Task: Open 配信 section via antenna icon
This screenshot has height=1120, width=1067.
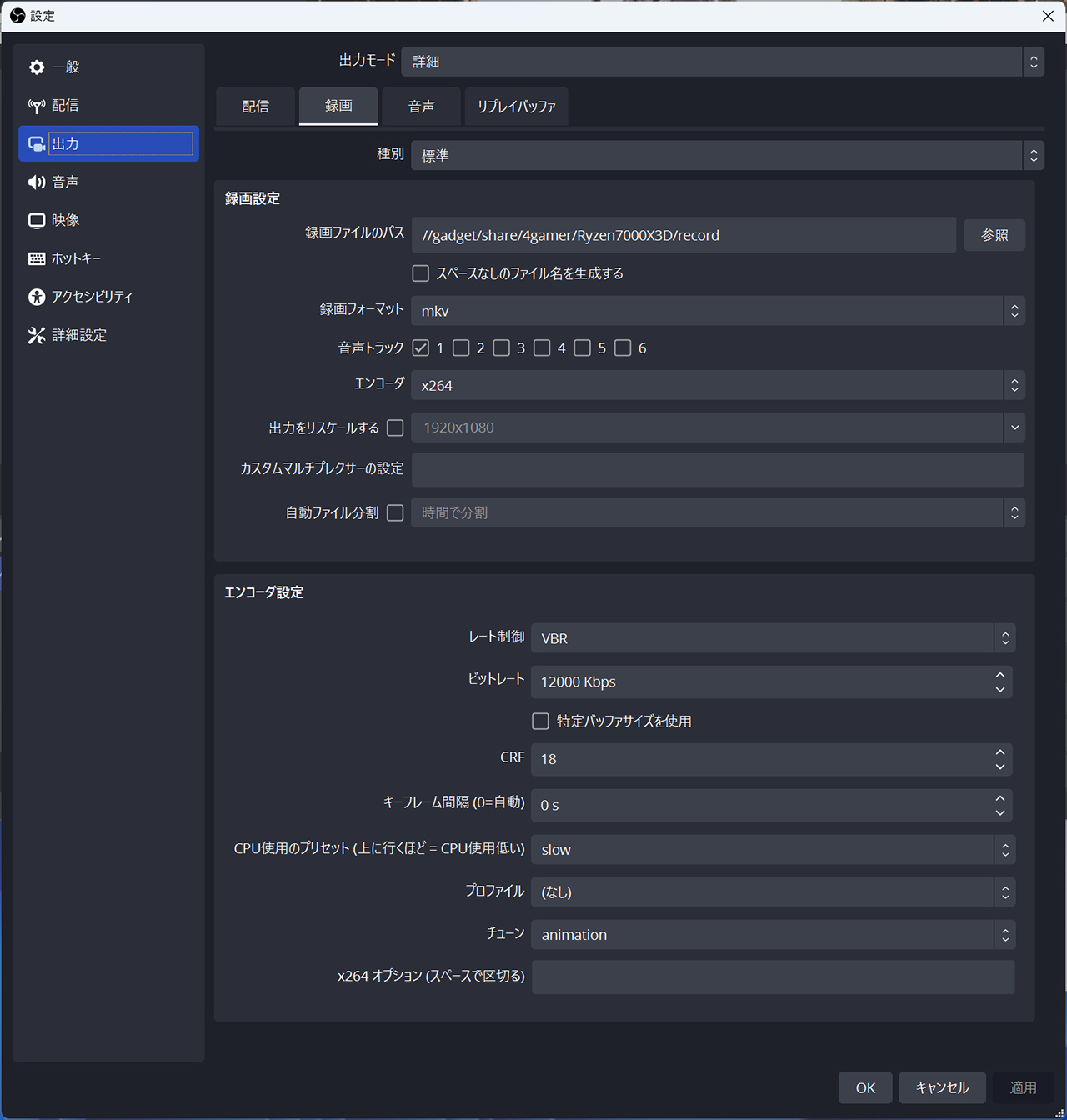Action: tap(37, 106)
